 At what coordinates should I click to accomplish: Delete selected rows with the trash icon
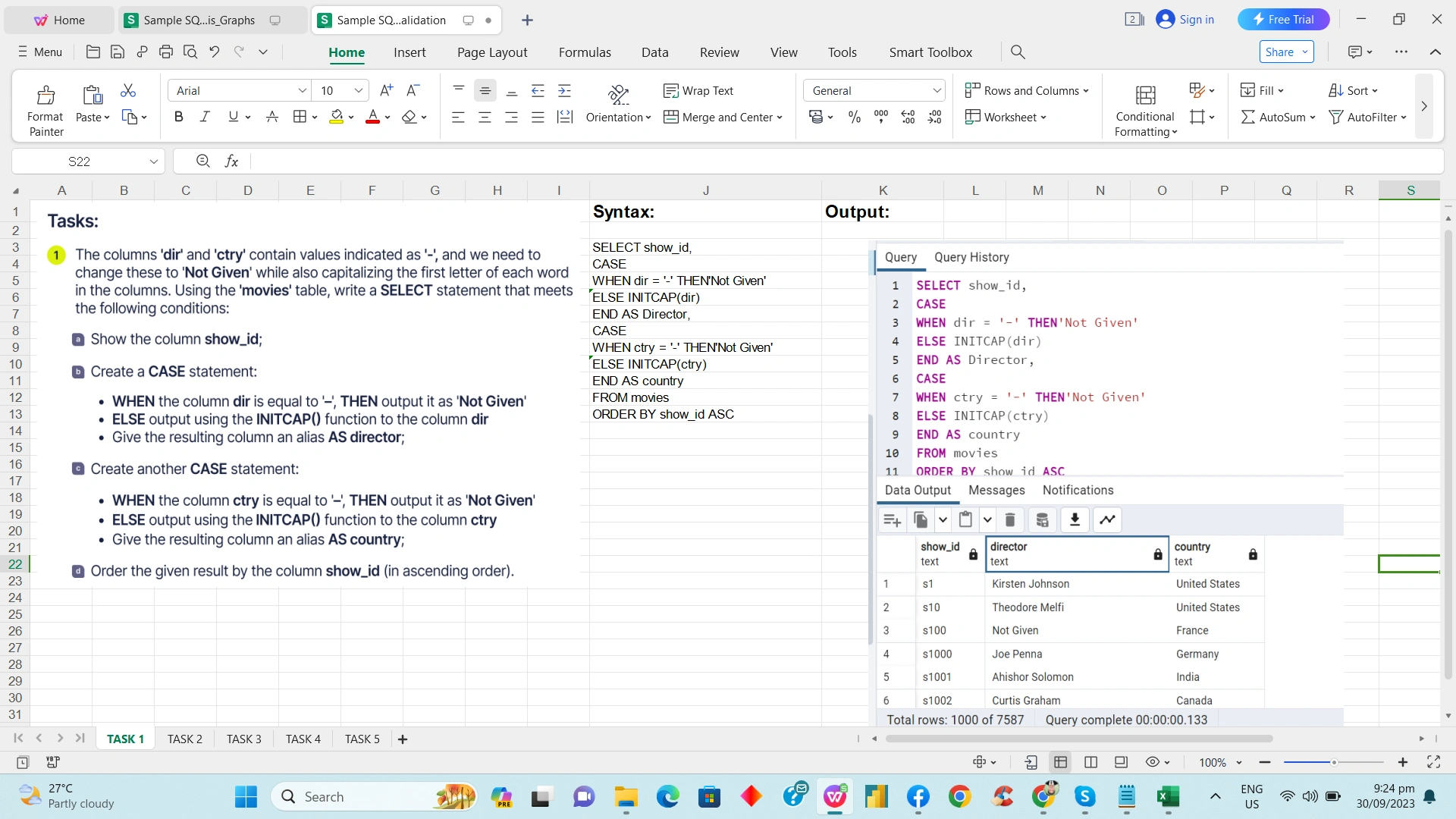click(1009, 519)
